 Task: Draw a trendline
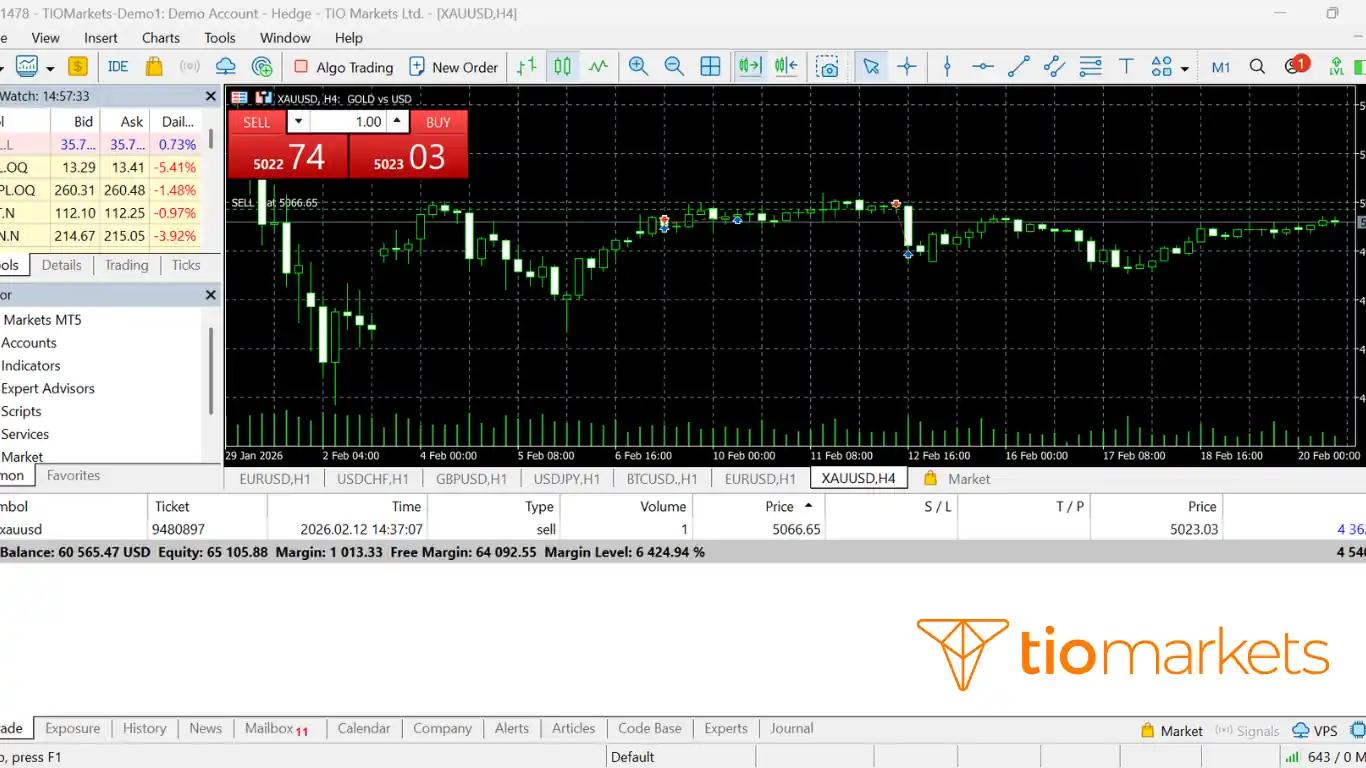point(1019,67)
